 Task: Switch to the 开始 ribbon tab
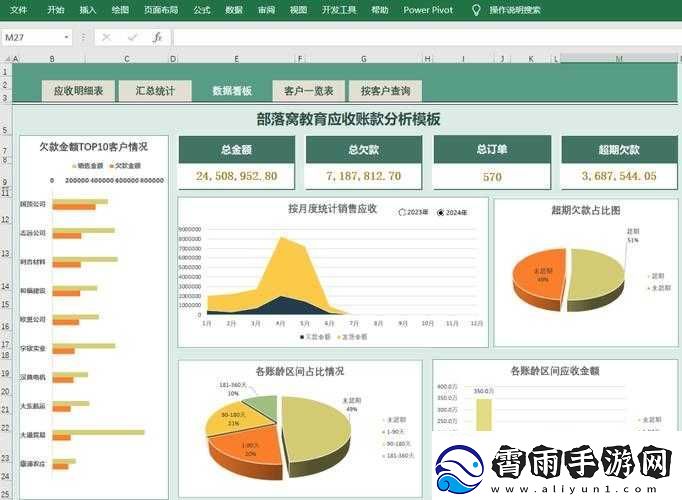click(x=56, y=10)
